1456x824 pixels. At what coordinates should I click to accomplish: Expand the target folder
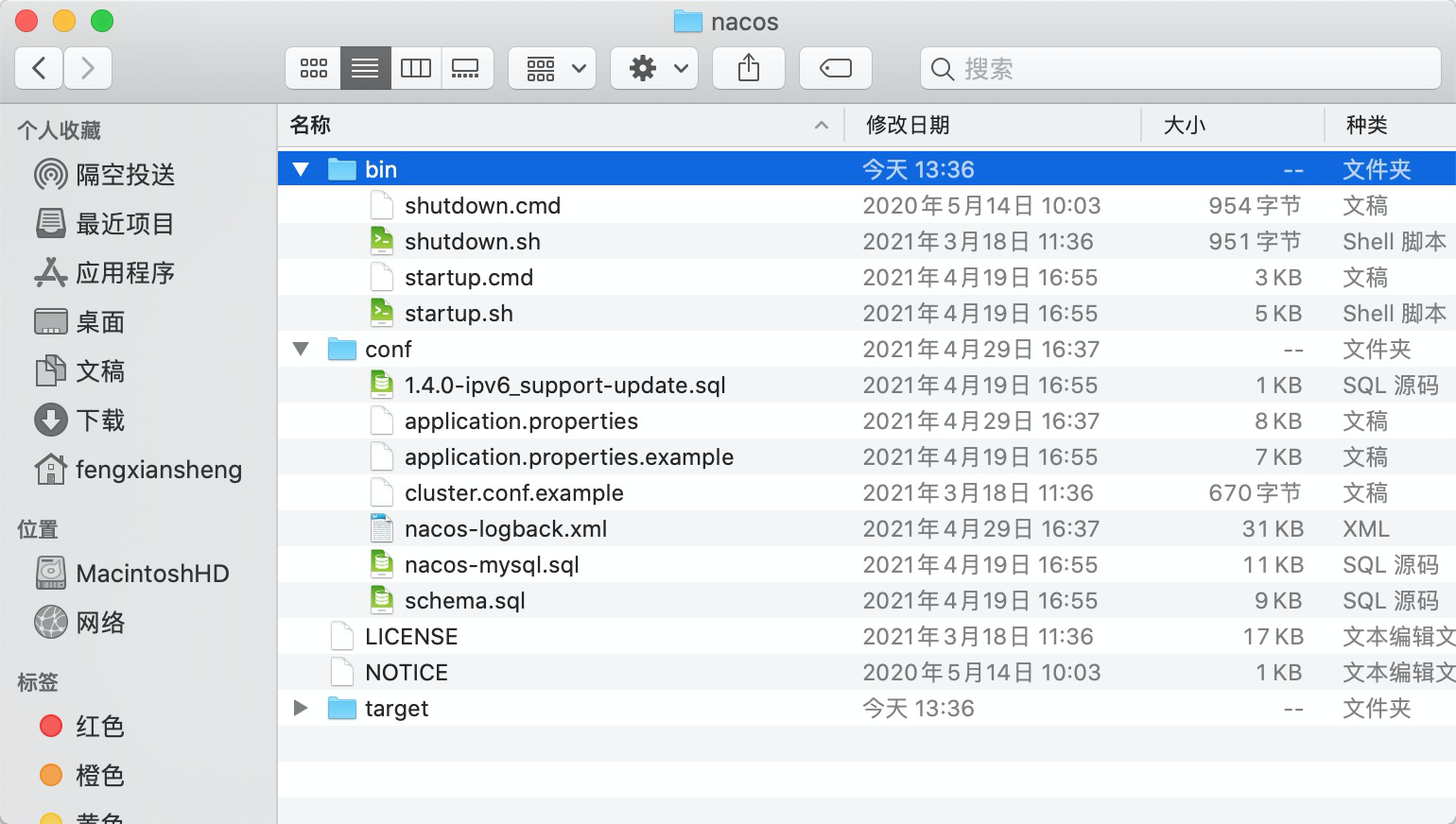(301, 708)
